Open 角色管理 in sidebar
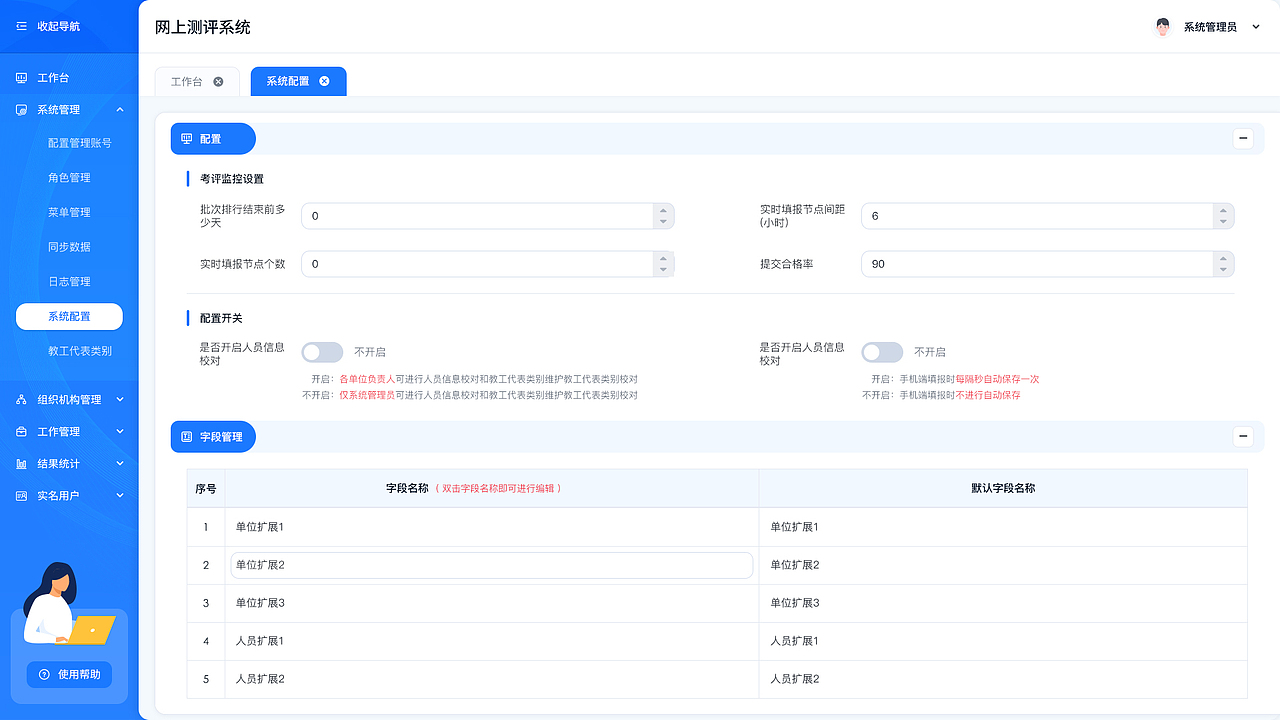Screen dimensions: 1280x720 69,178
